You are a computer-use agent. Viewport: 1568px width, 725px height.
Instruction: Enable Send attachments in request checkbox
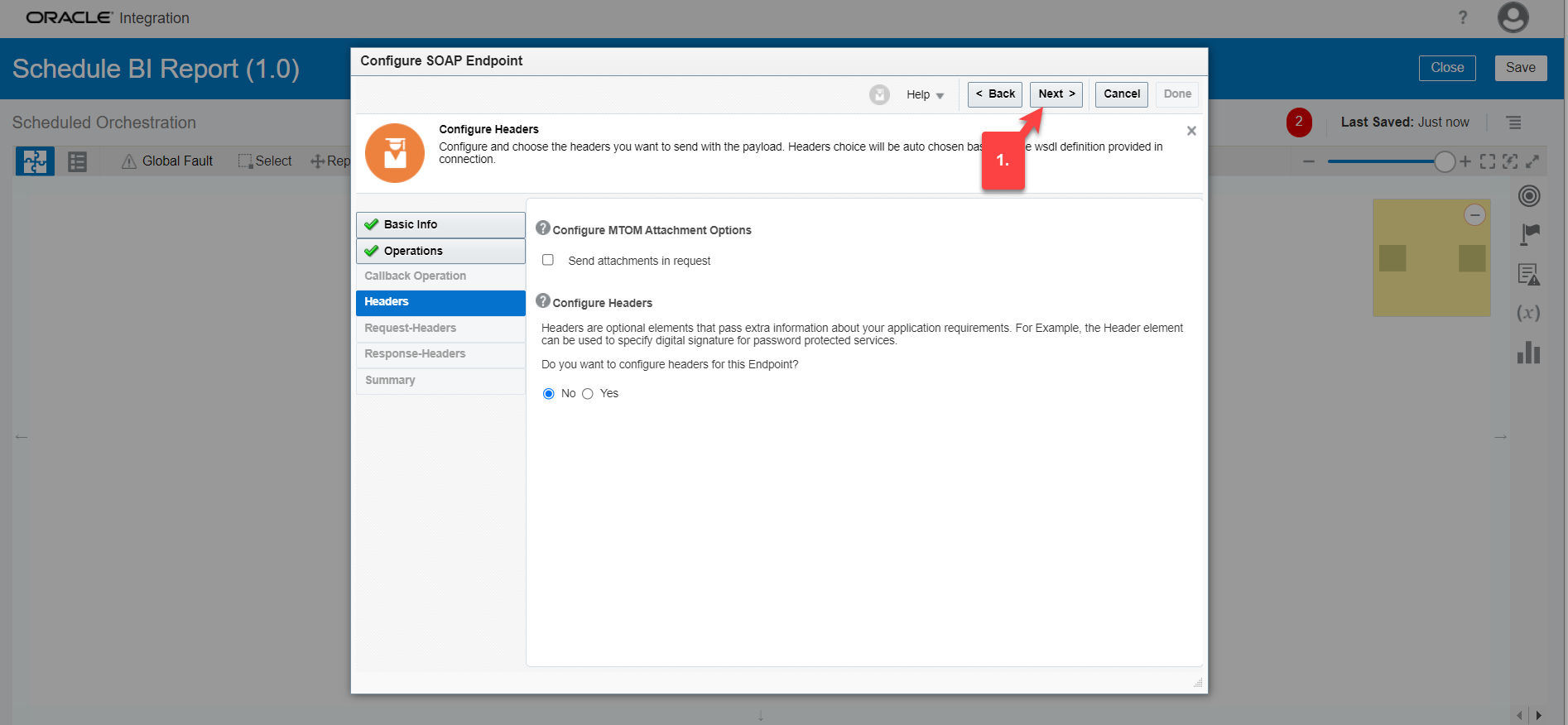(x=548, y=260)
